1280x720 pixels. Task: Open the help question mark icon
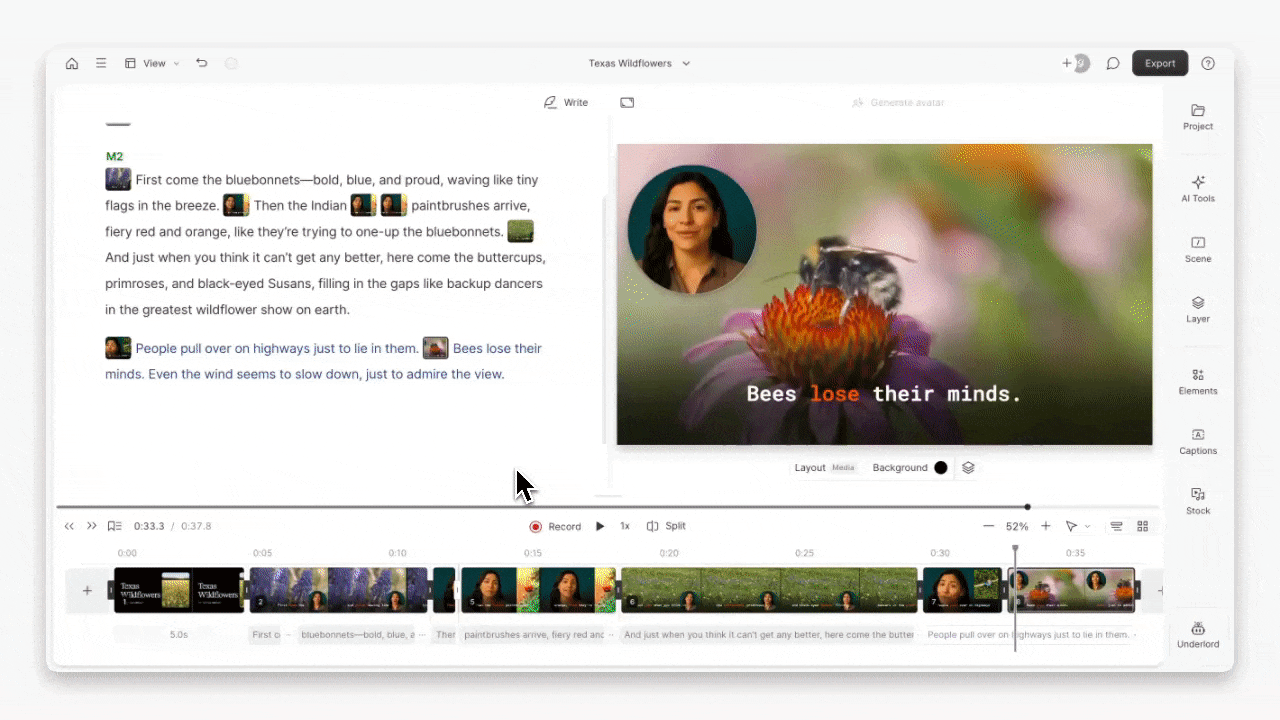(1208, 63)
